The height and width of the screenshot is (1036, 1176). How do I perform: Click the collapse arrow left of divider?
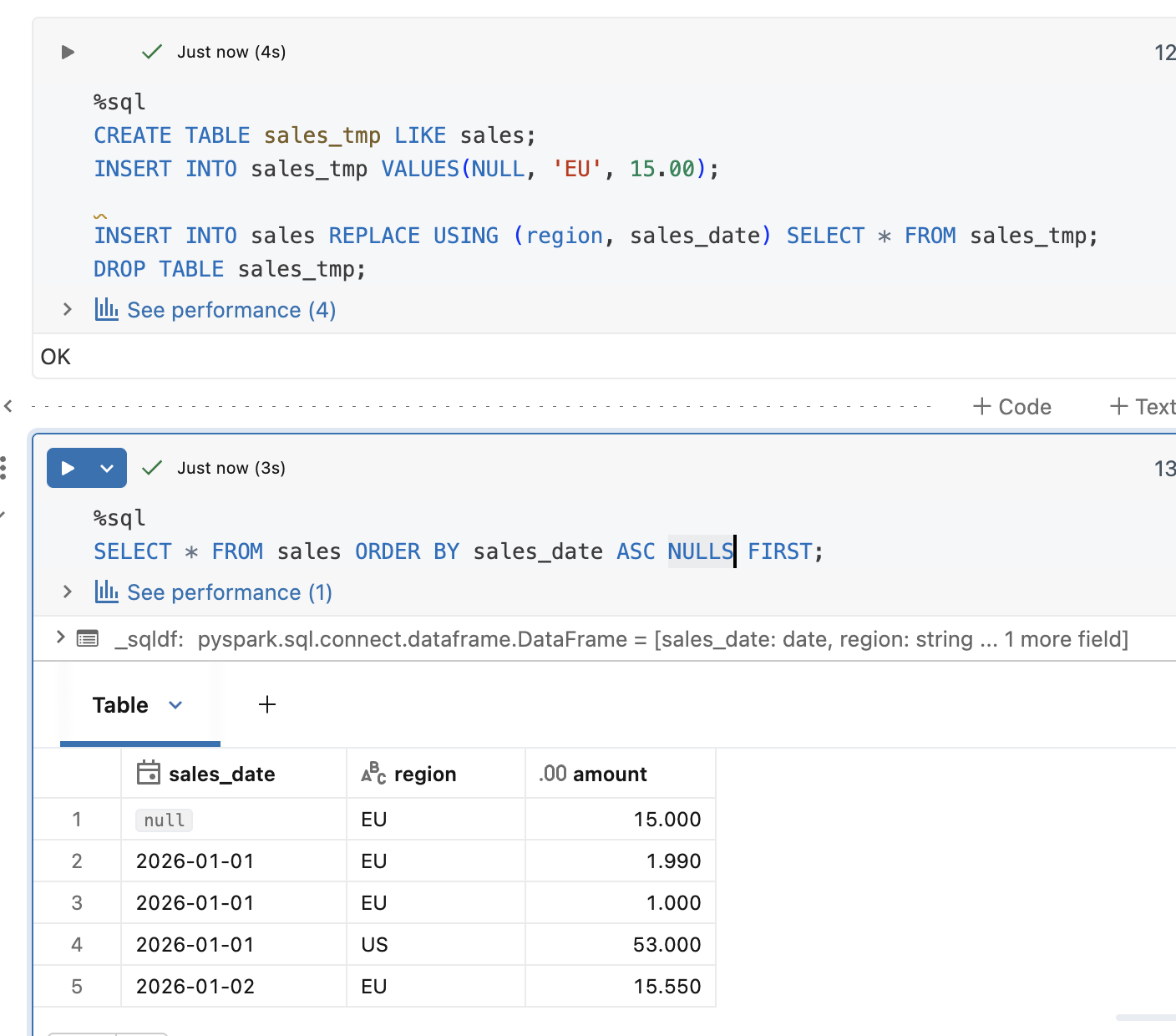point(8,407)
